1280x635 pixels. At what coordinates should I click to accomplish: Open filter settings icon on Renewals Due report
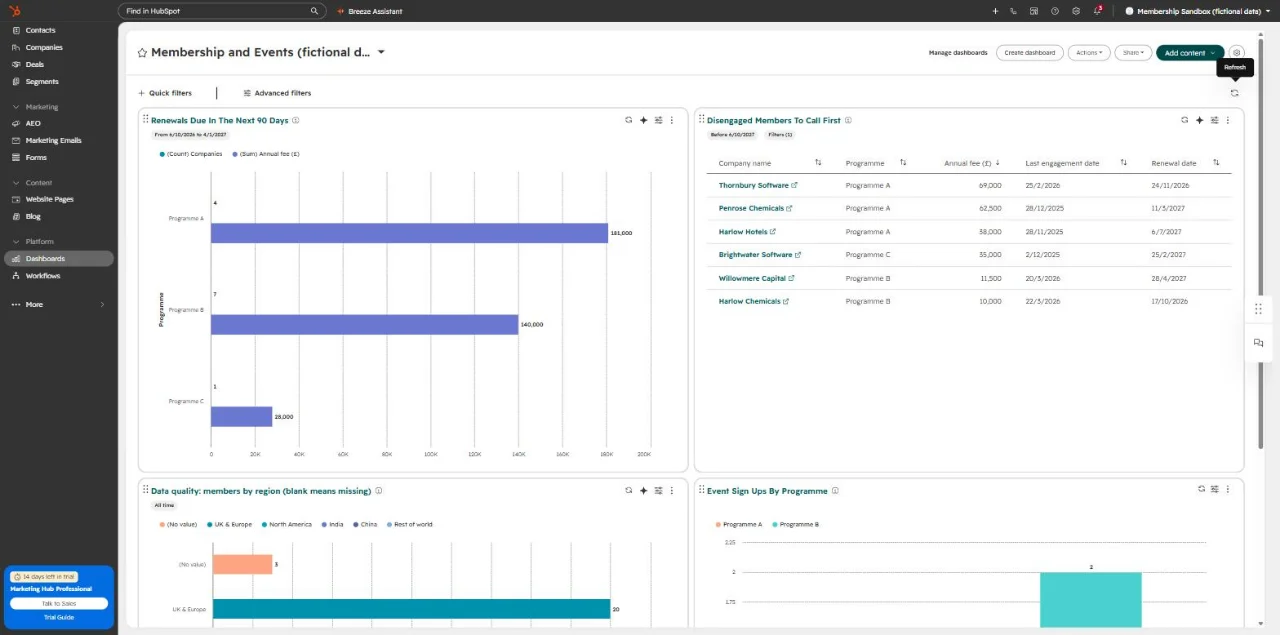click(x=658, y=120)
